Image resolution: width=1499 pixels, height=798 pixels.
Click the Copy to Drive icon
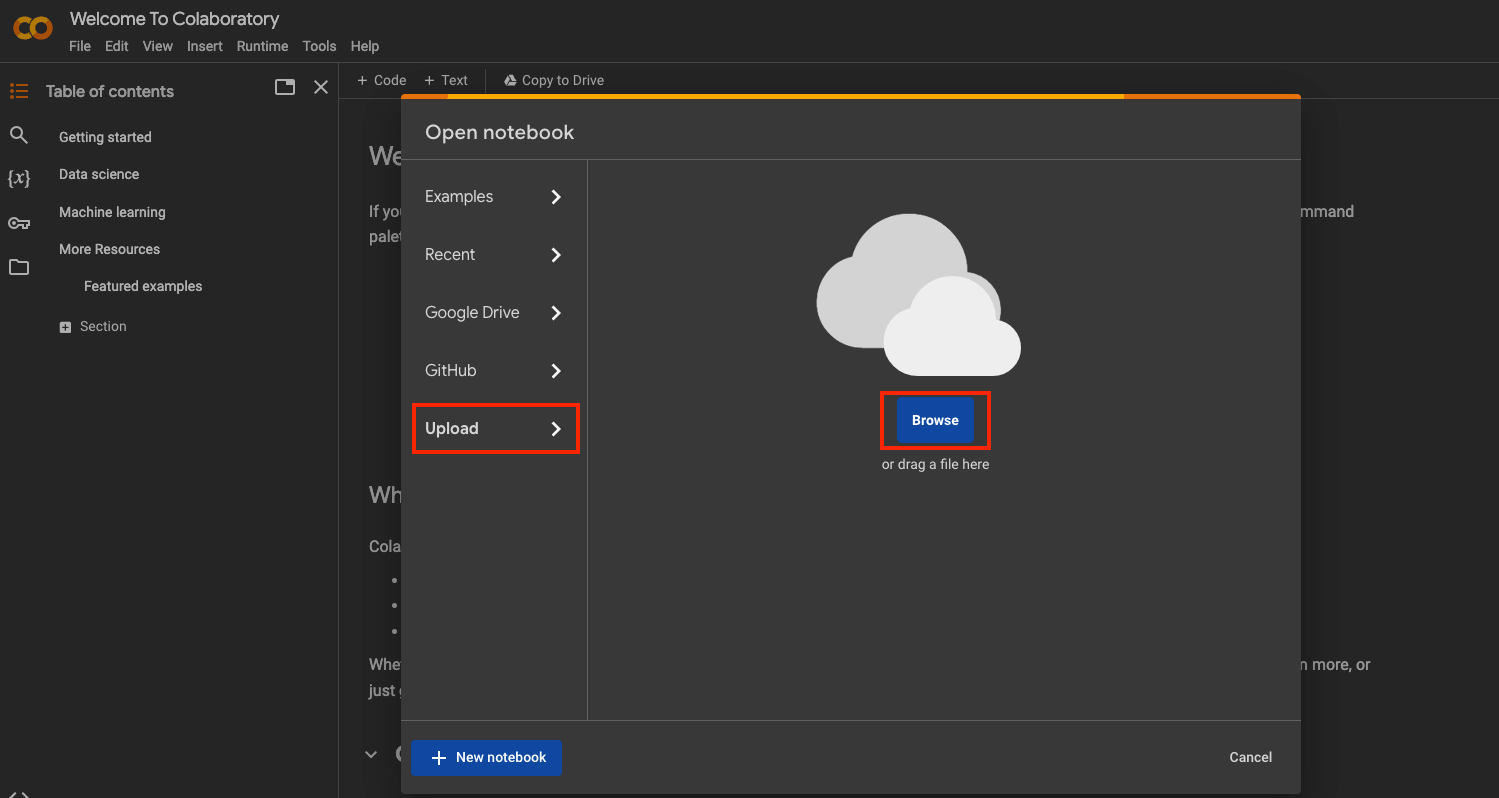coord(509,80)
